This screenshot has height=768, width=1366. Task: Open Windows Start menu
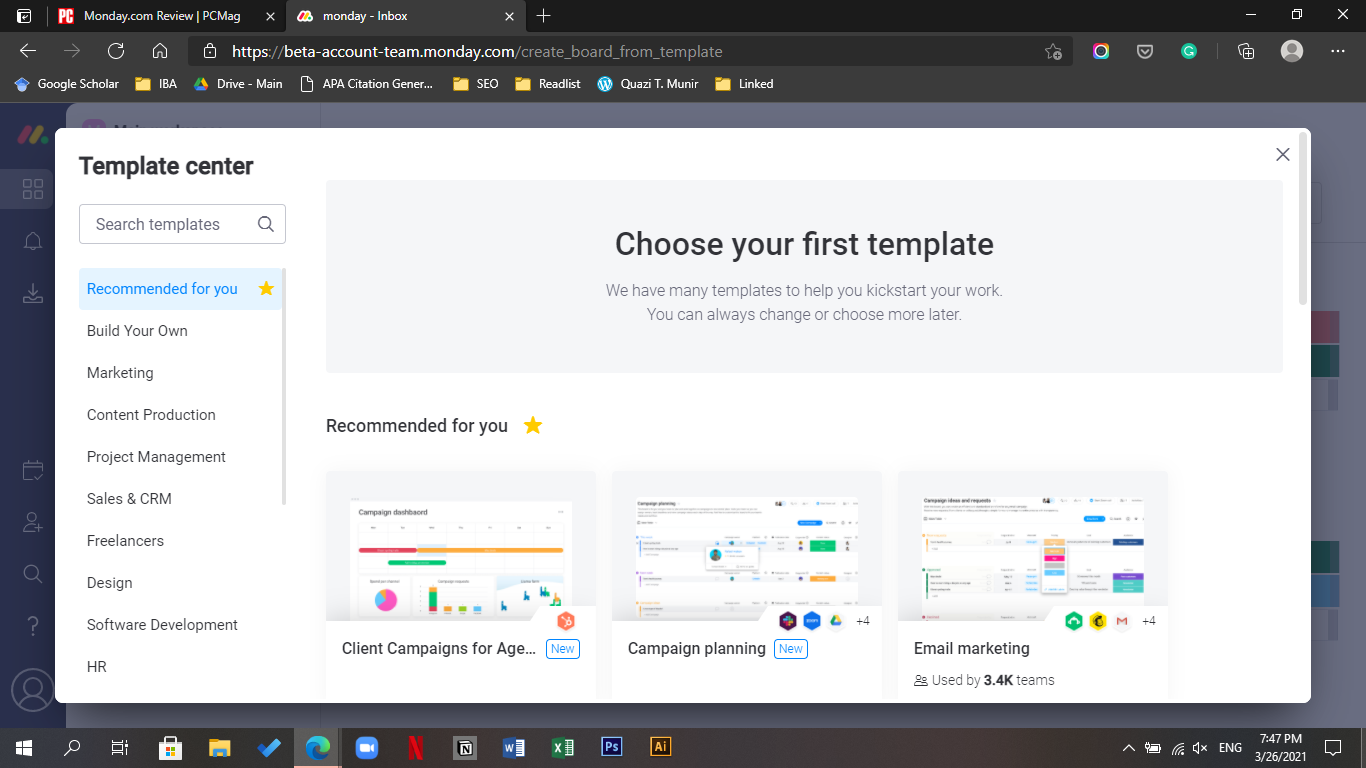point(24,747)
